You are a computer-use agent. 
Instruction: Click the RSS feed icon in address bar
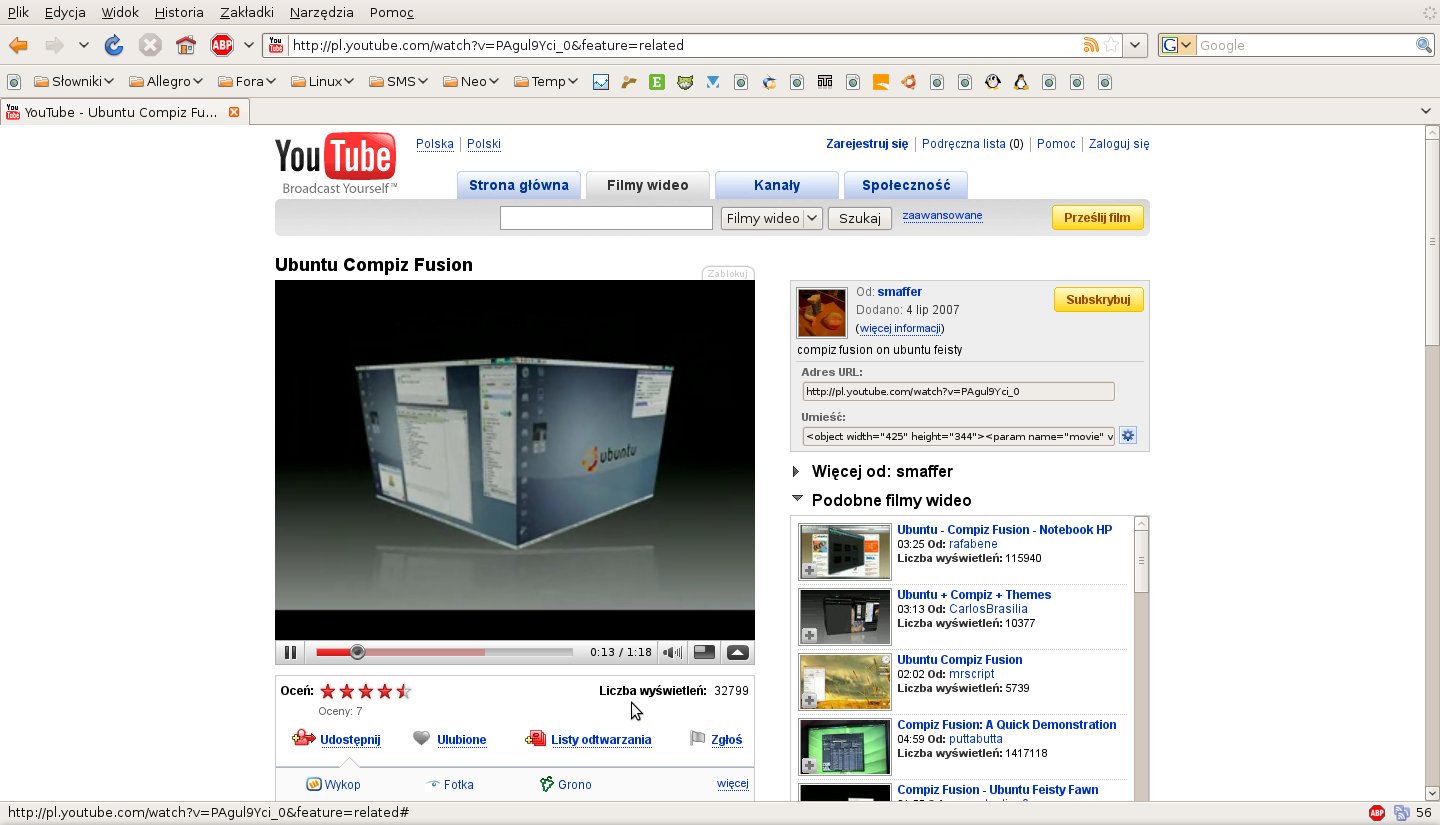click(x=1091, y=45)
